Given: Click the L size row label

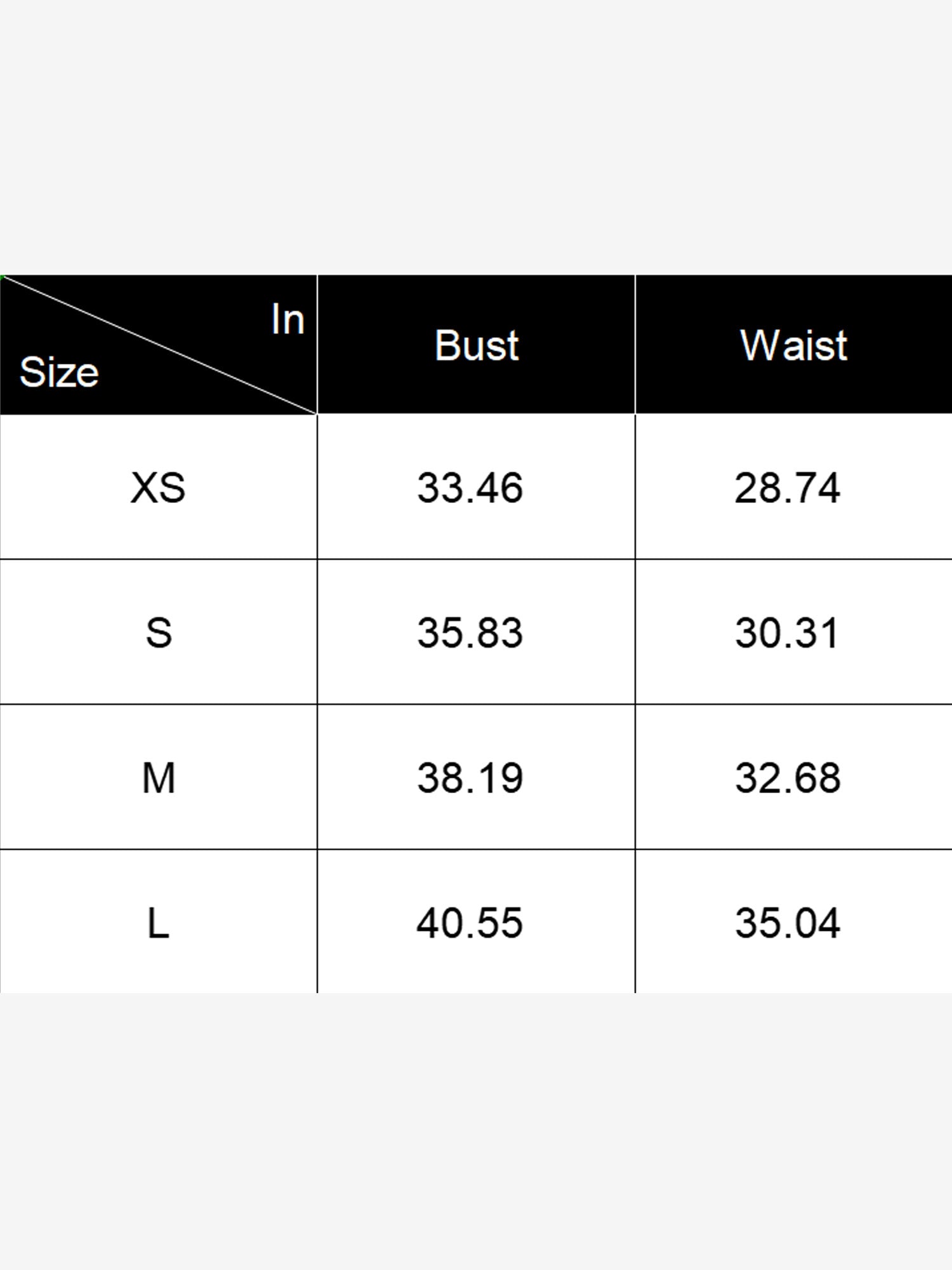Looking at the screenshot, I should coord(158,923).
